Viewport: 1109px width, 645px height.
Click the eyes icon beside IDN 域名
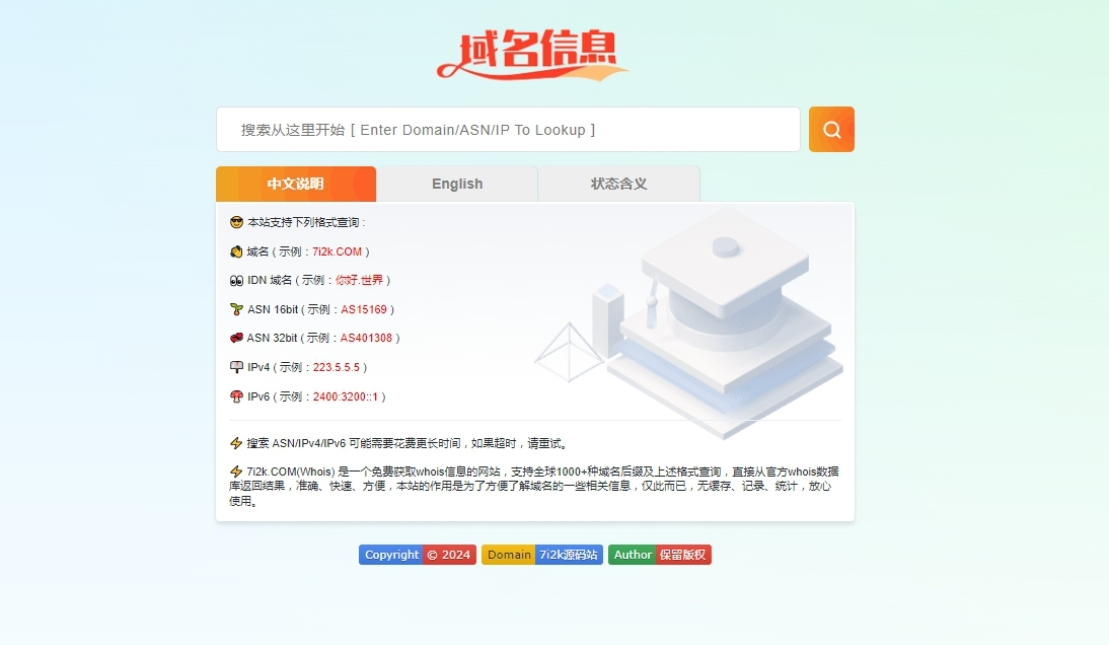click(x=236, y=280)
